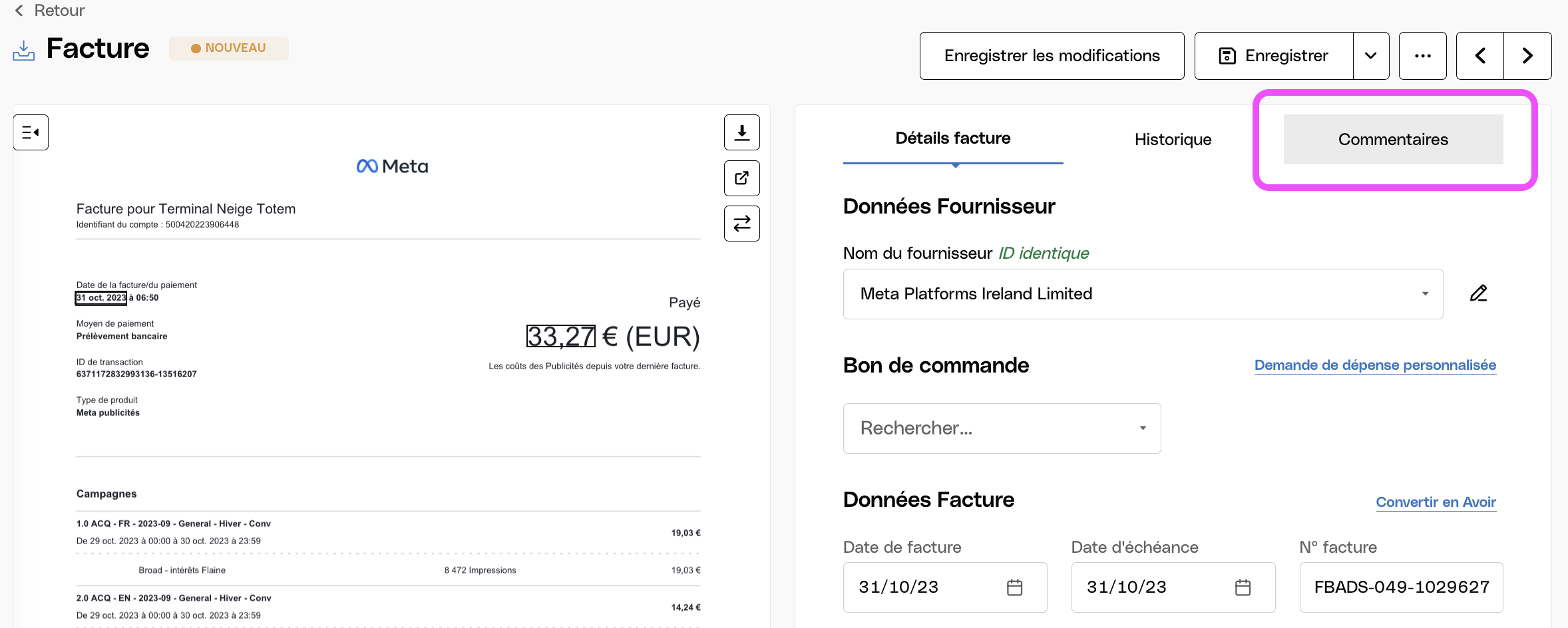
Task: Click Enregistrer les modifications button
Action: [x=1052, y=56]
